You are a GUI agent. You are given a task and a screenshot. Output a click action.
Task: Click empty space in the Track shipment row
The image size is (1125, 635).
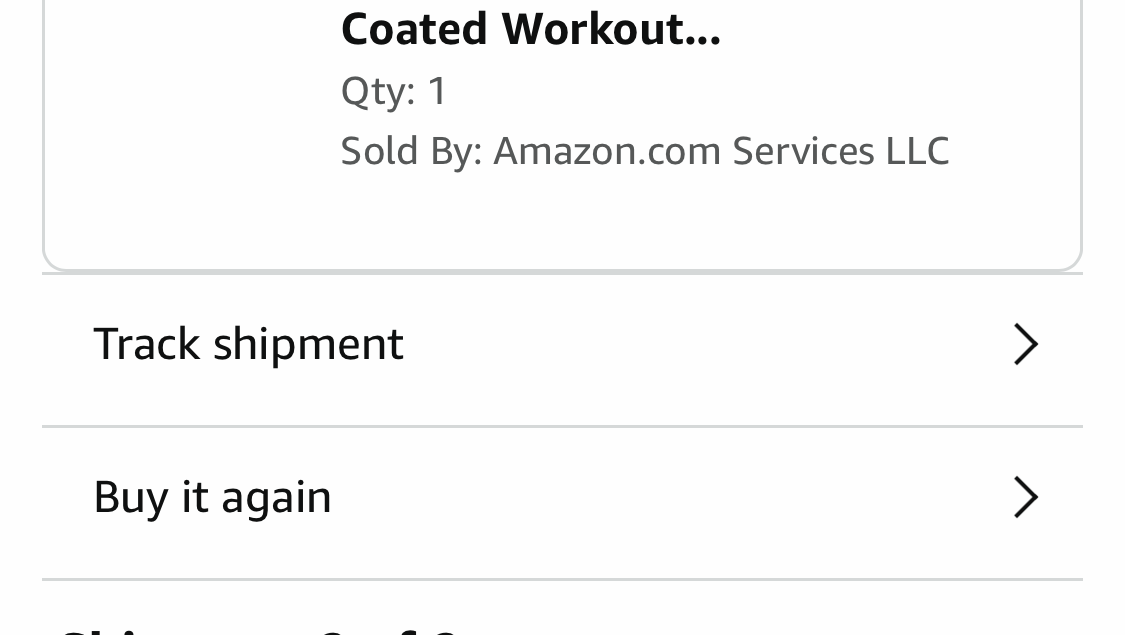(700, 344)
